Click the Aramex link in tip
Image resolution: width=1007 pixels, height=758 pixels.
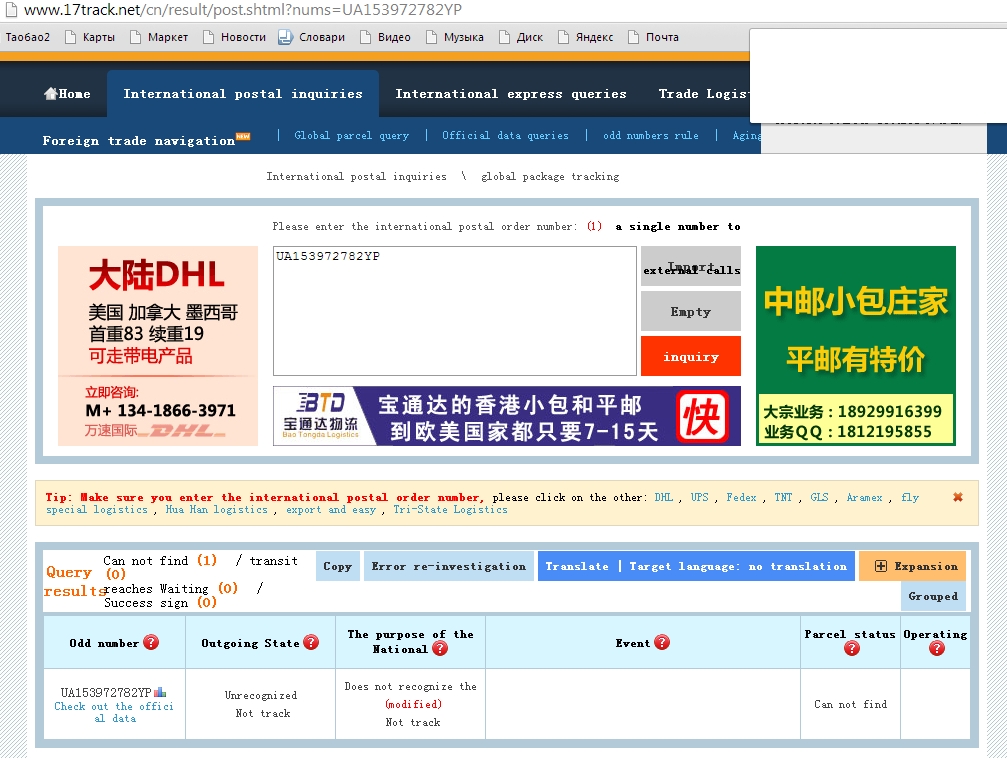point(864,497)
